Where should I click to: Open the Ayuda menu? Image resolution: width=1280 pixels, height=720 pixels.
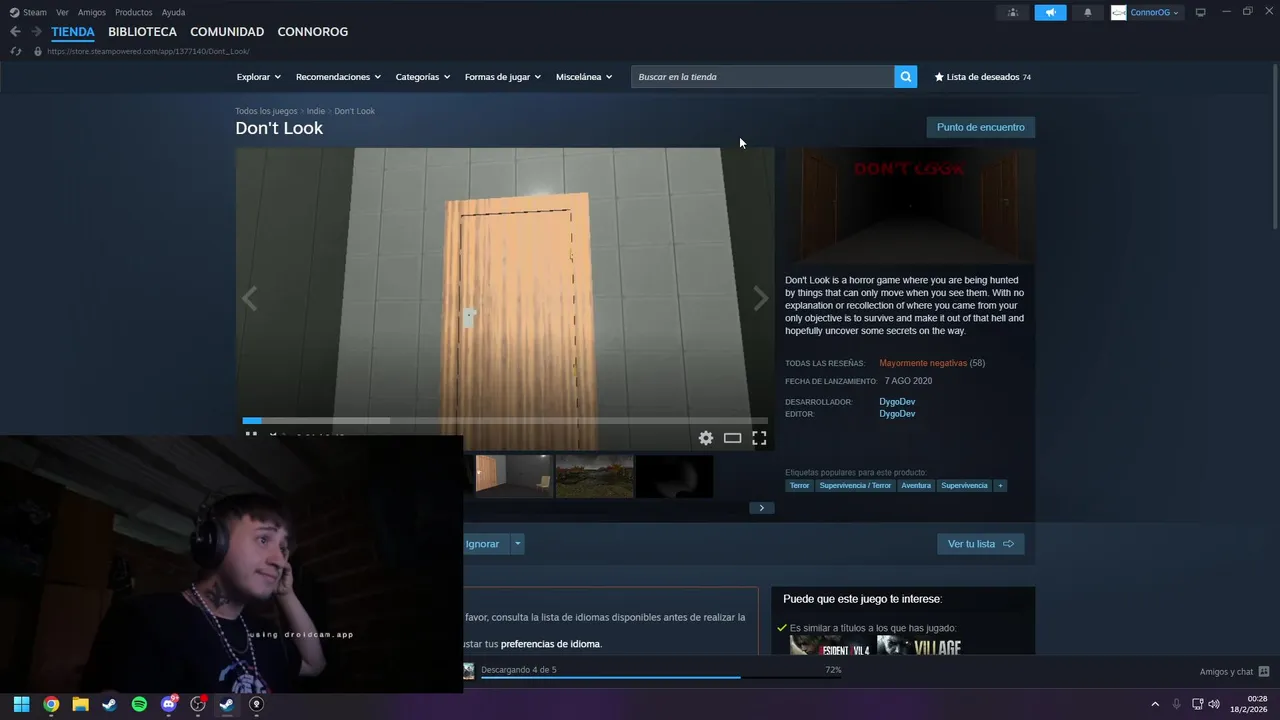(173, 12)
